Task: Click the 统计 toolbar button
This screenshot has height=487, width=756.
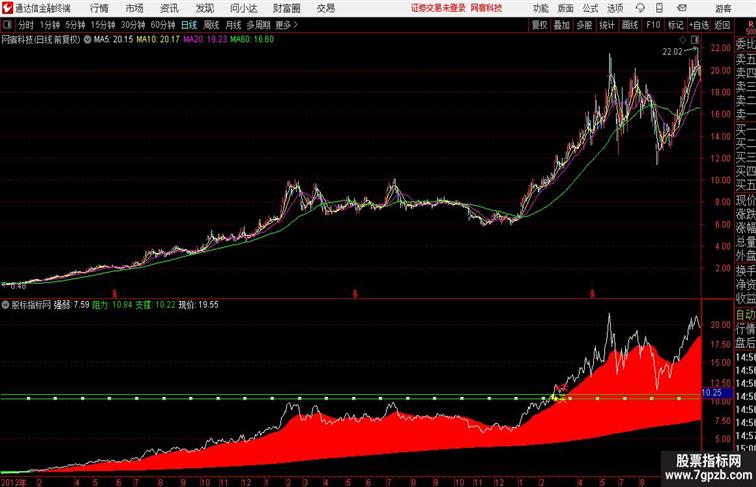Action: (607, 25)
